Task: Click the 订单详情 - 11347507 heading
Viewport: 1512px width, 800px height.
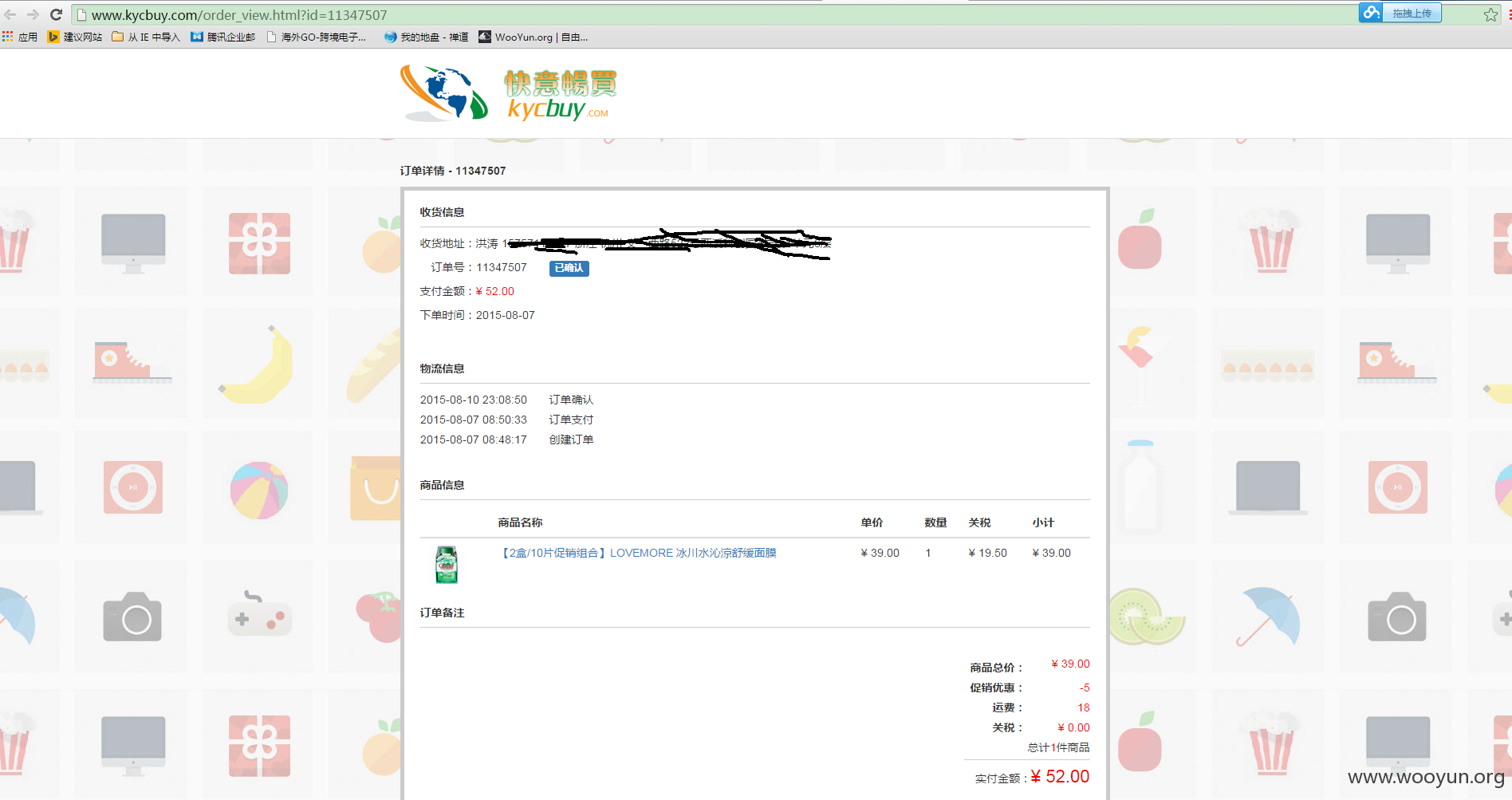Action: click(453, 171)
